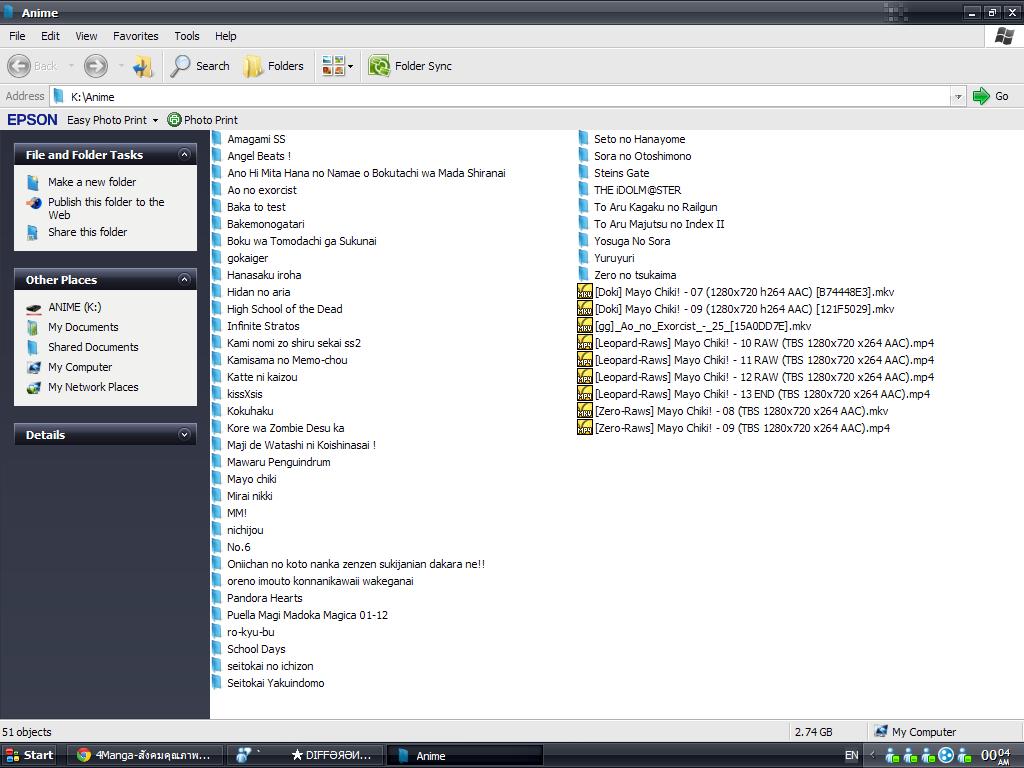Open My Documents from Other Places

(83, 327)
